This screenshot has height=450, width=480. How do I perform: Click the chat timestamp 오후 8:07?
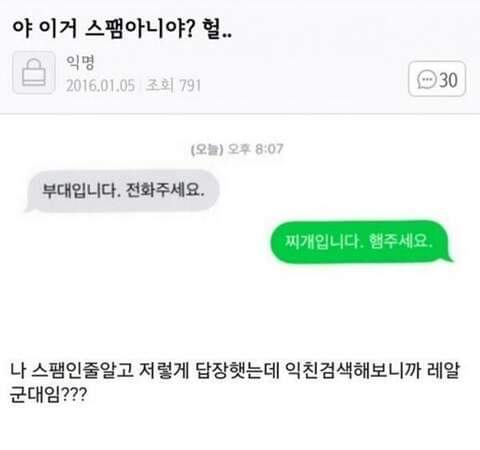[255, 149]
